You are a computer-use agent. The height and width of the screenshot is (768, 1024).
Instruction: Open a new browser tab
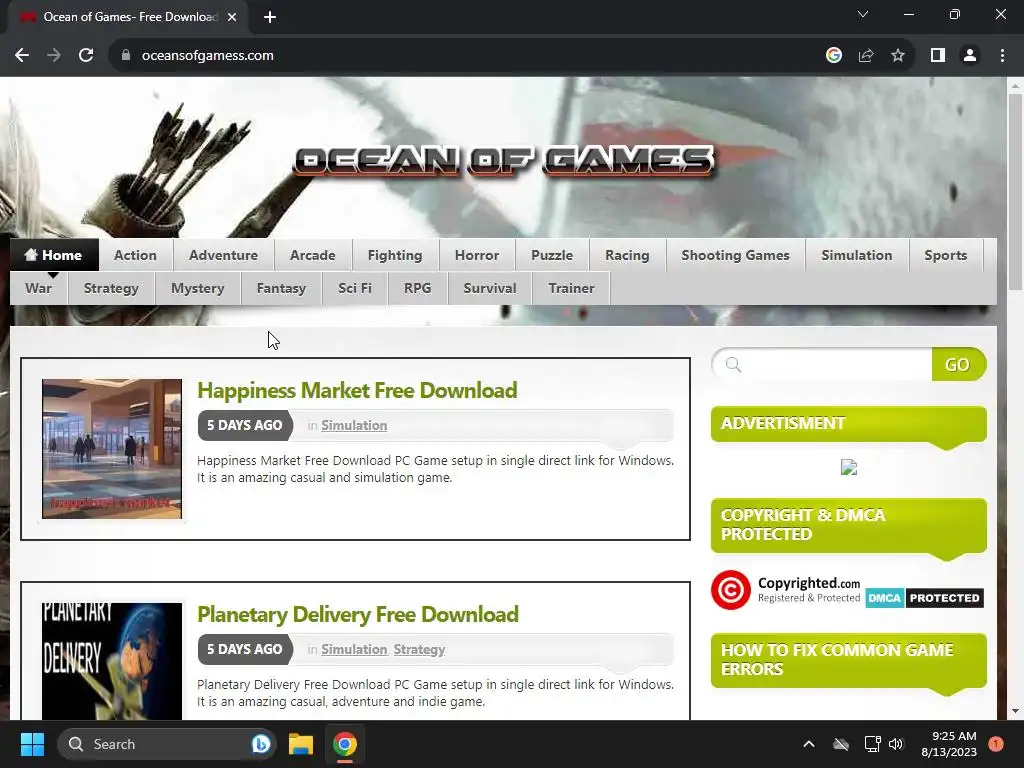coord(270,17)
